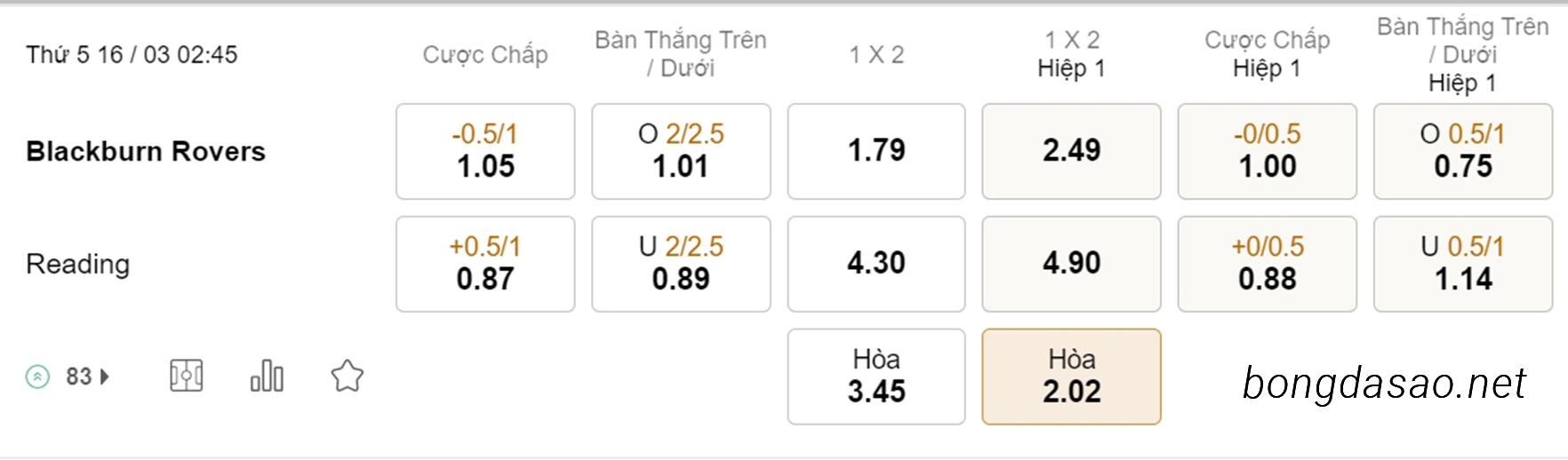The image size is (1568, 460).
Task: Select Reading handicap +0.5/1 at 0.87
Action: [485, 264]
